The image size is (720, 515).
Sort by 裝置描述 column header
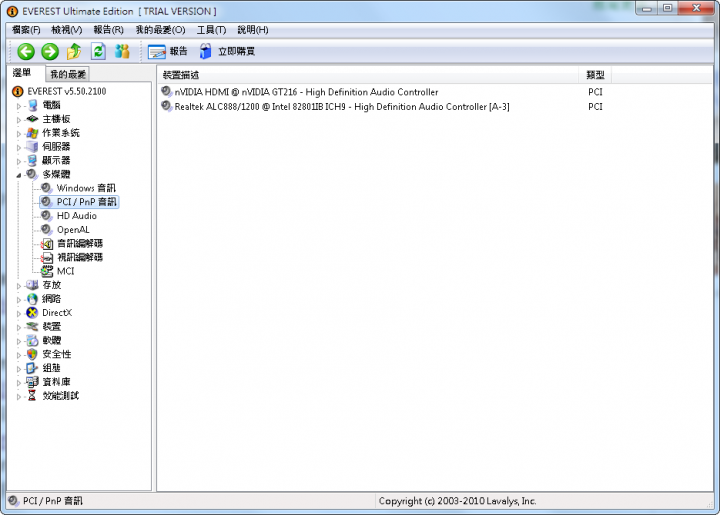(368, 75)
